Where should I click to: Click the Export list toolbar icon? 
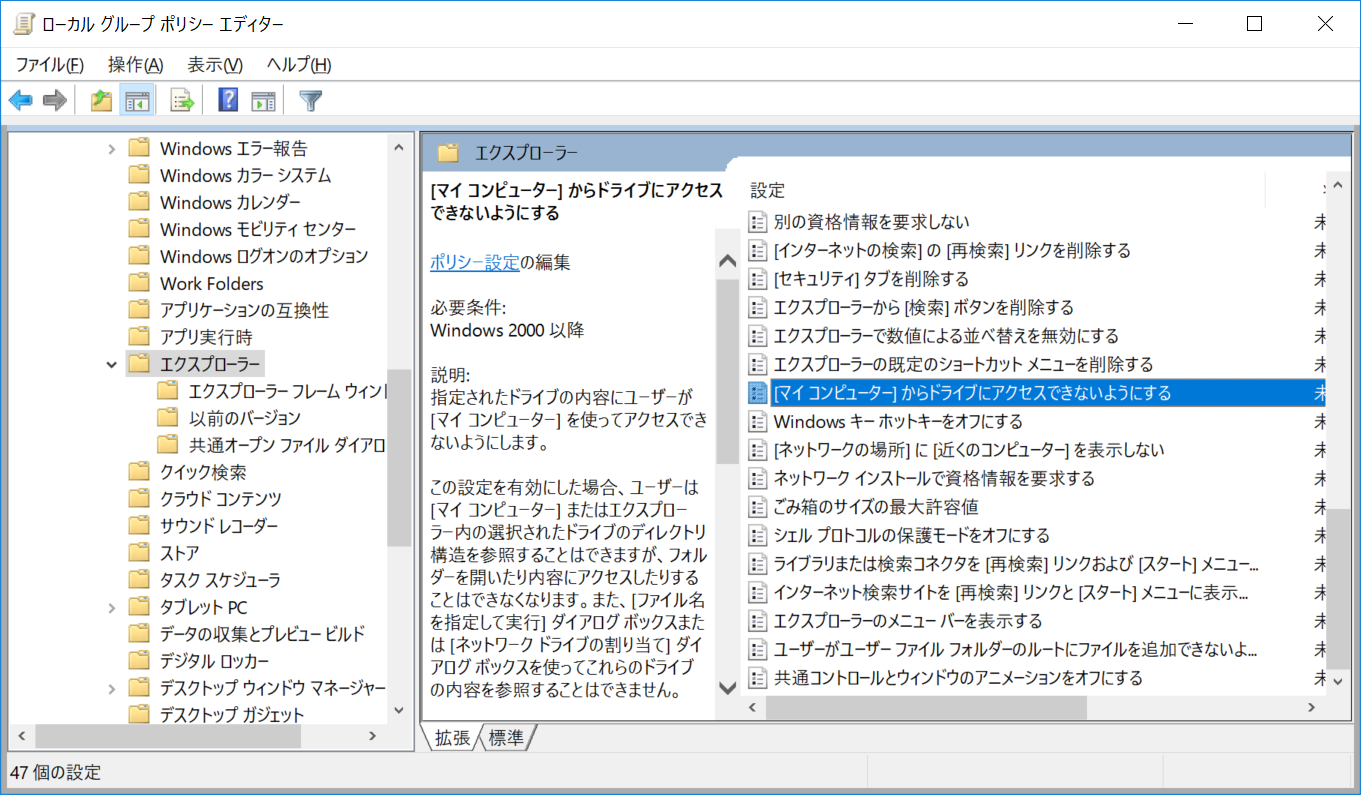tap(181, 100)
